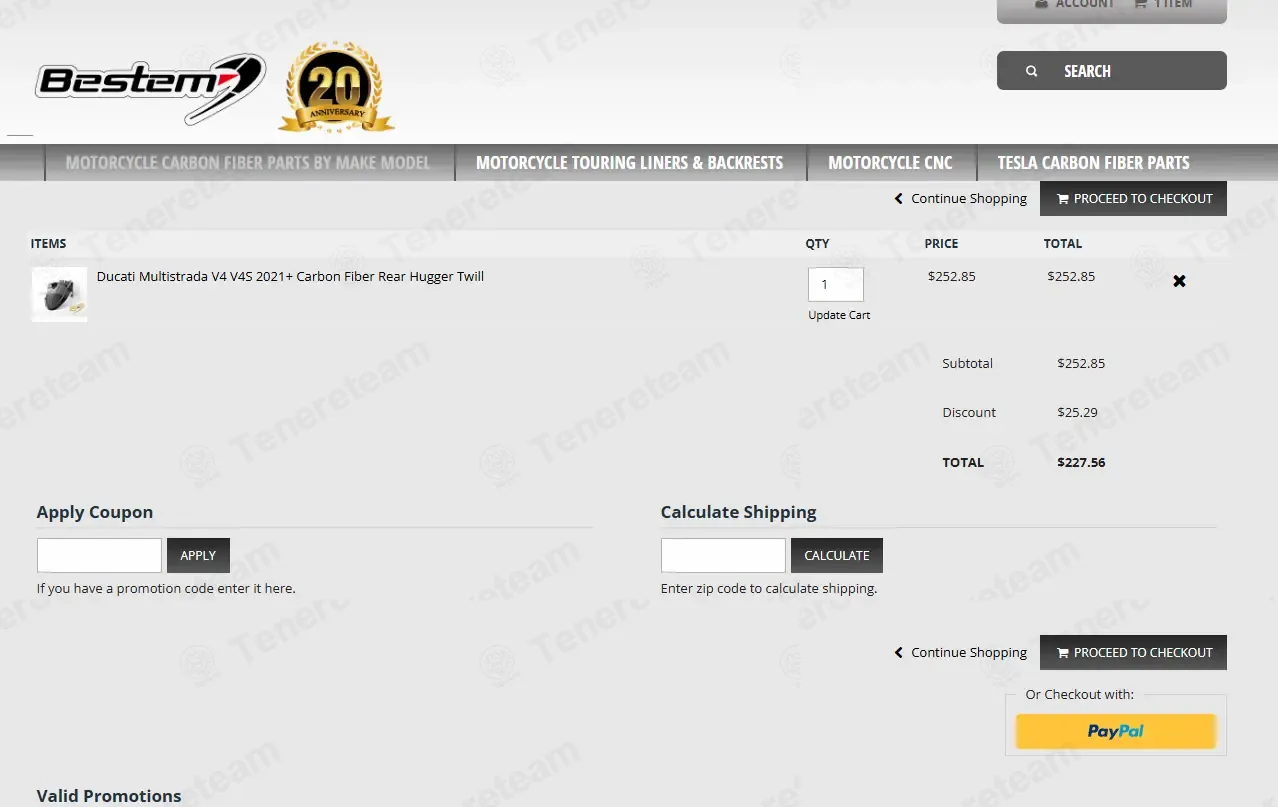Click the zip code input field
Screen dimensions: 1278x807
(x=723, y=555)
